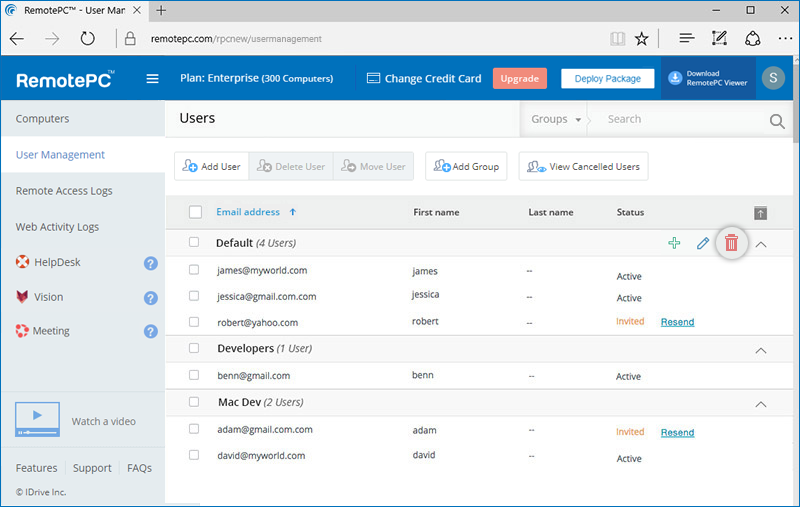Open reading view book icon

coord(617,39)
